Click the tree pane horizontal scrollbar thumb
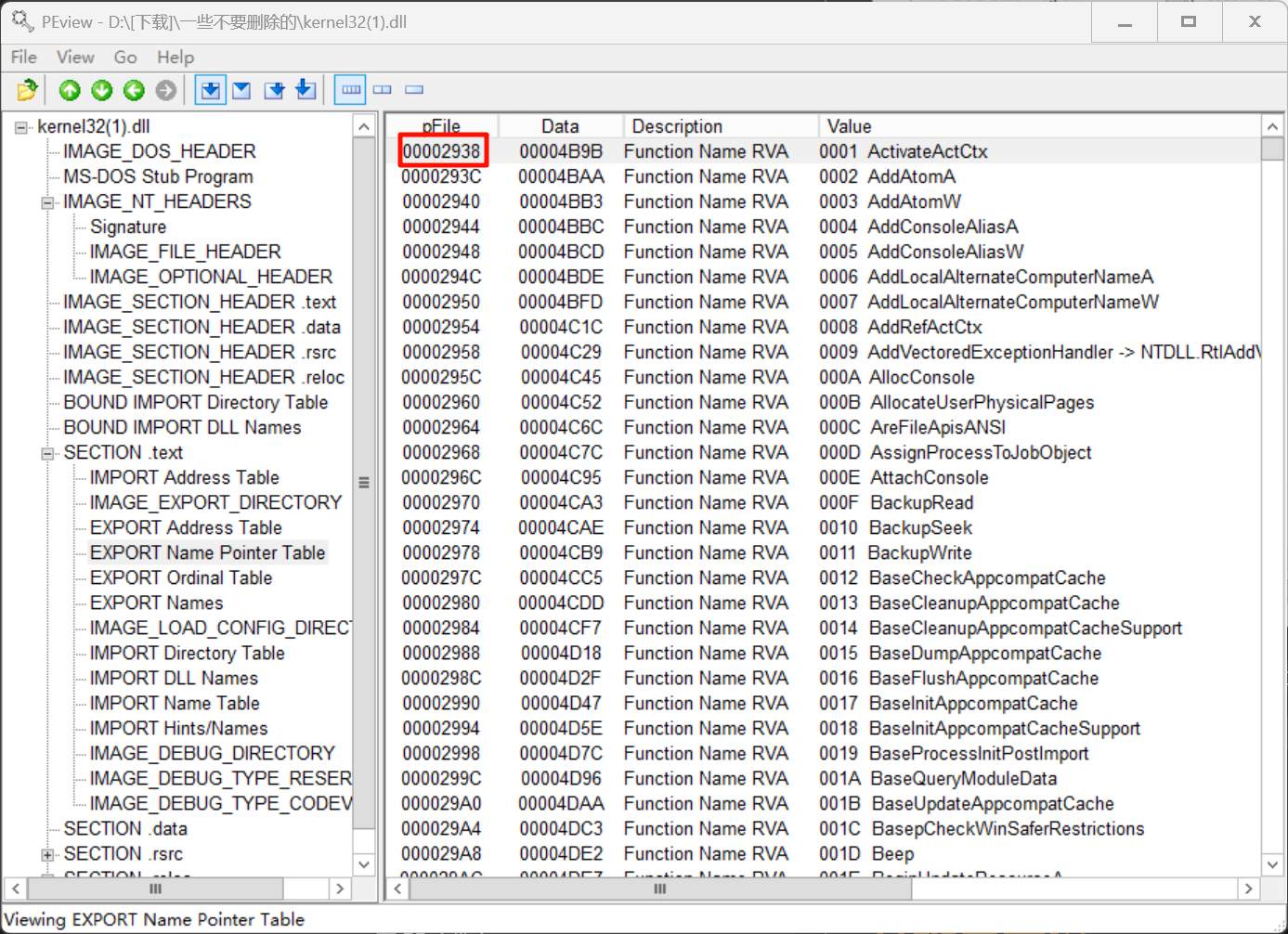Image resolution: width=1288 pixels, height=934 pixels. (156, 889)
